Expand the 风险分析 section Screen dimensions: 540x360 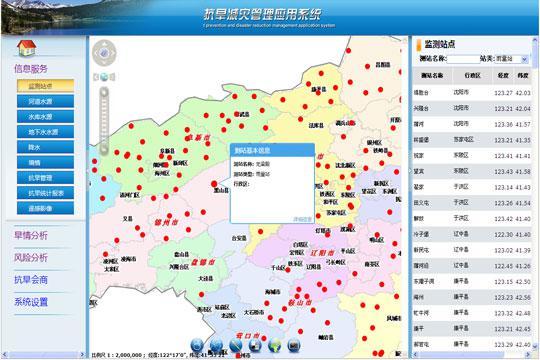31,257
